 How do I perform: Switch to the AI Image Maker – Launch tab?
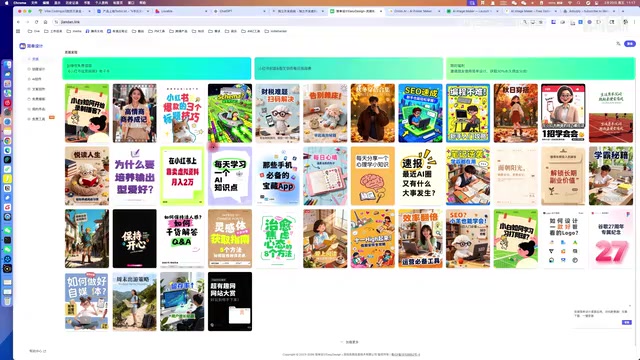(x=472, y=11)
